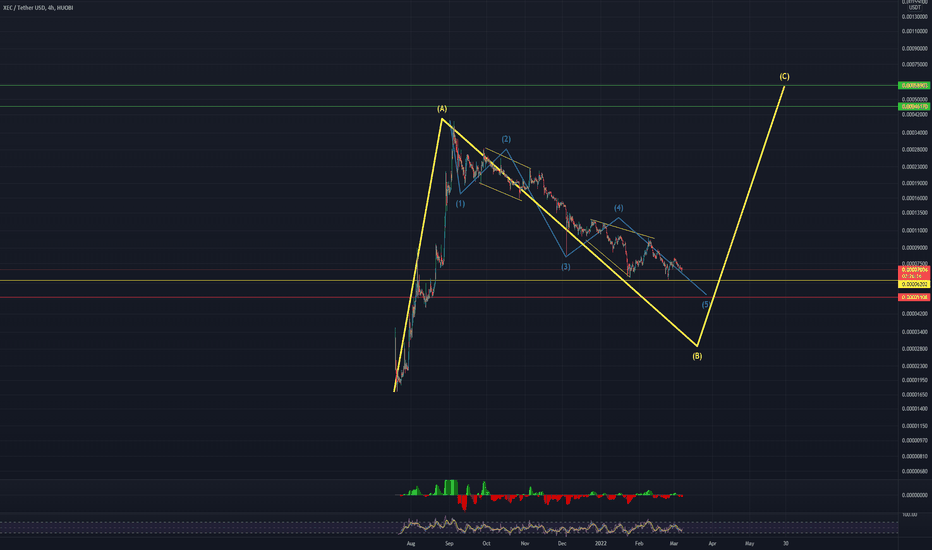Click the 0.00011000 price axis value
The width and height of the screenshot is (932, 550).
pos(914,230)
